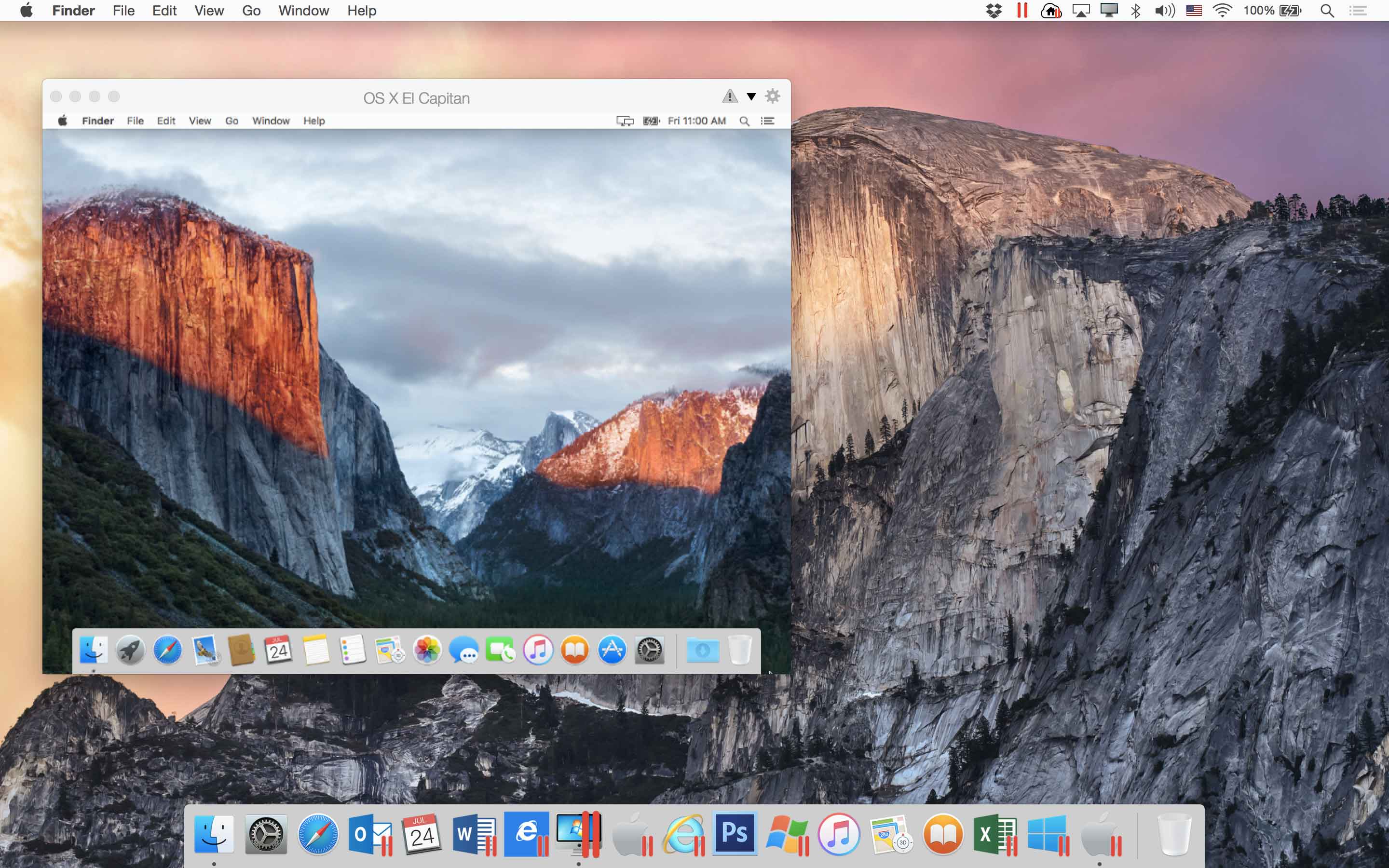Image resolution: width=1389 pixels, height=868 pixels.
Task: Open the Wi-Fi status menu
Action: (x=1223, y=10)
